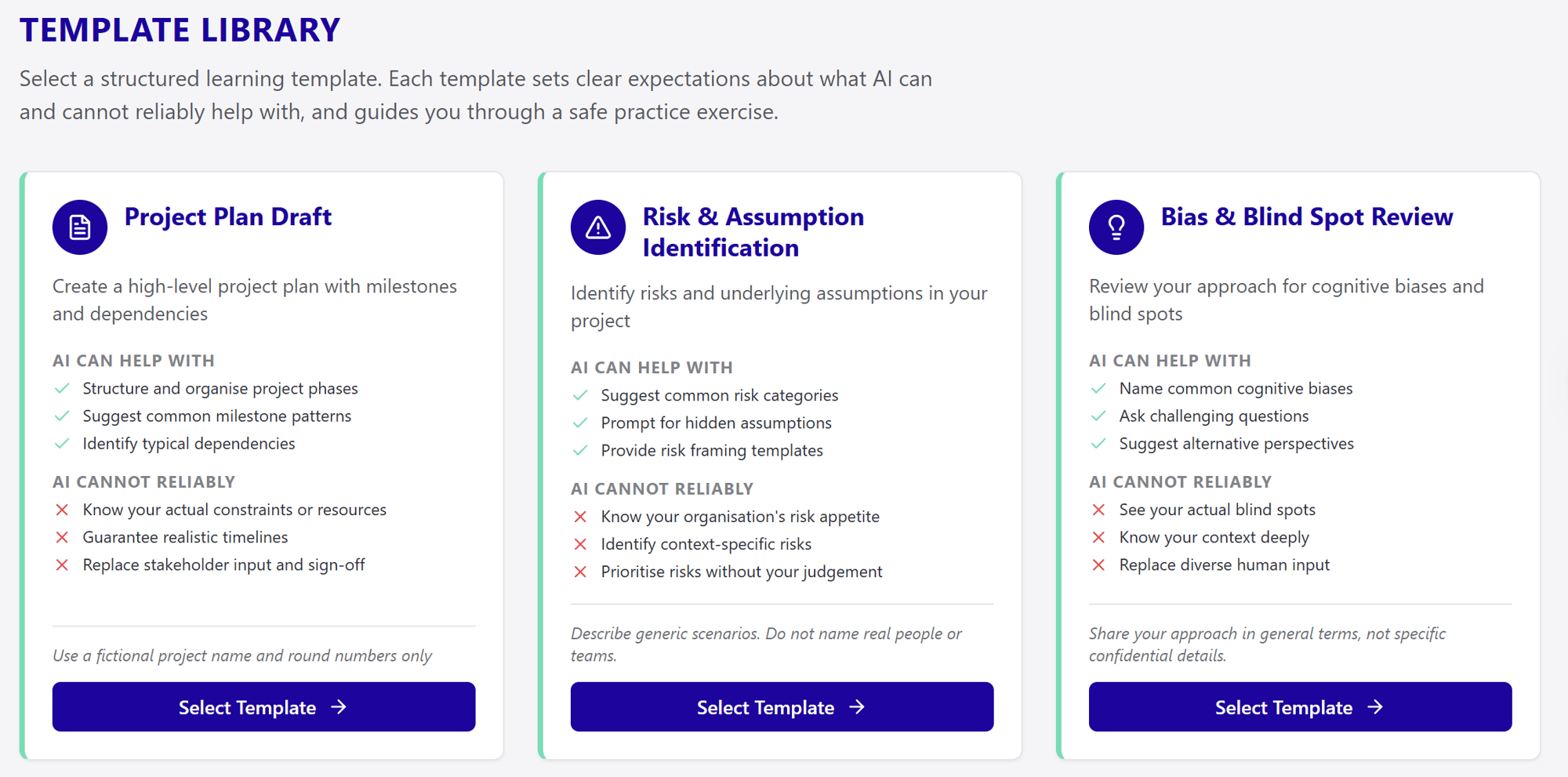Viewport: 1568px width, 777px height.
Task: Click the X icon beside 'Guarantee realistic timelines'
Action: (x=63, y=538)
